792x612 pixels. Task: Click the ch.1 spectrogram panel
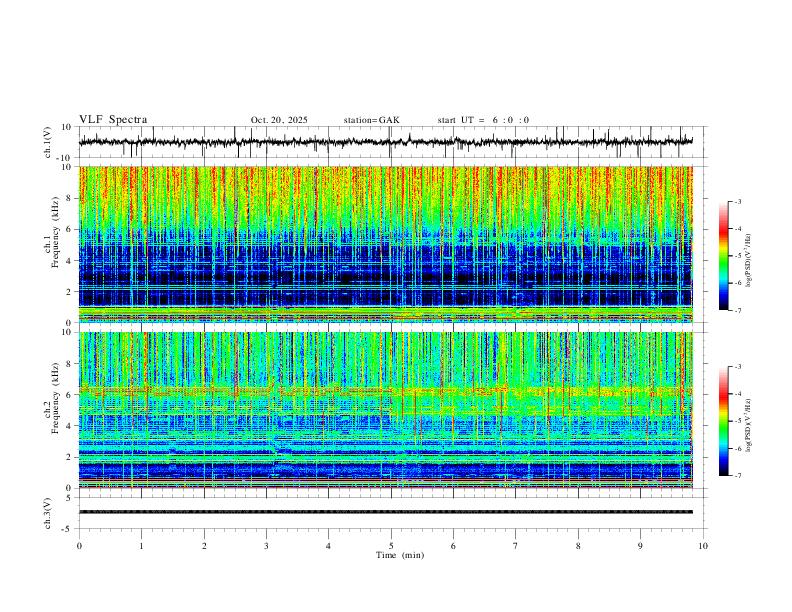[x=386, y=244]
